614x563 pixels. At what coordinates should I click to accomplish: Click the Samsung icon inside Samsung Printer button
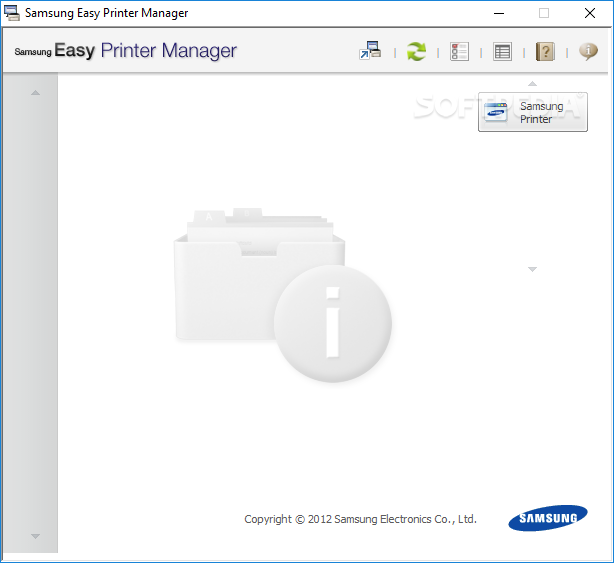click(496, 112)
